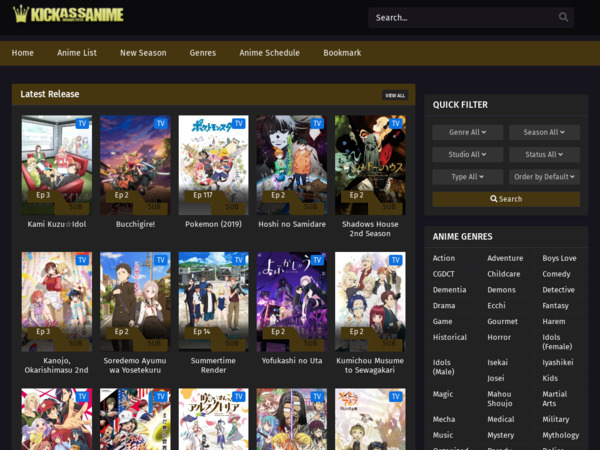The height and width of the screenshot is (450, 600).
Task: Click the View All button
Action: (x=395, y=96)
